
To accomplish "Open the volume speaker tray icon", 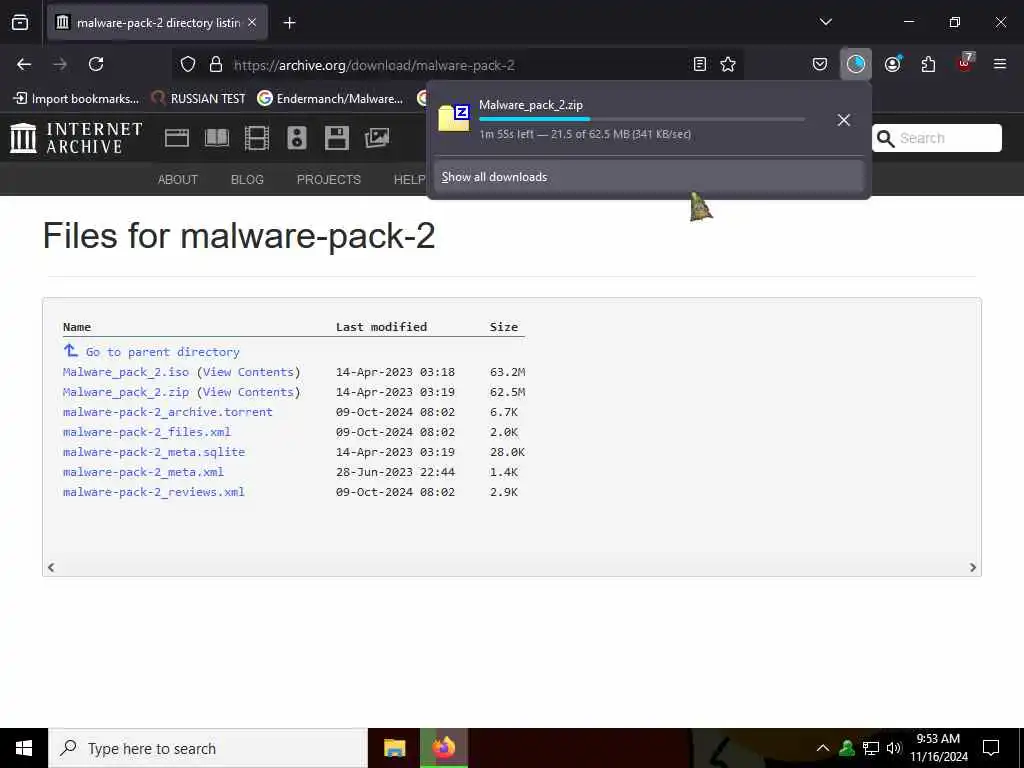I will pos(894,748).
